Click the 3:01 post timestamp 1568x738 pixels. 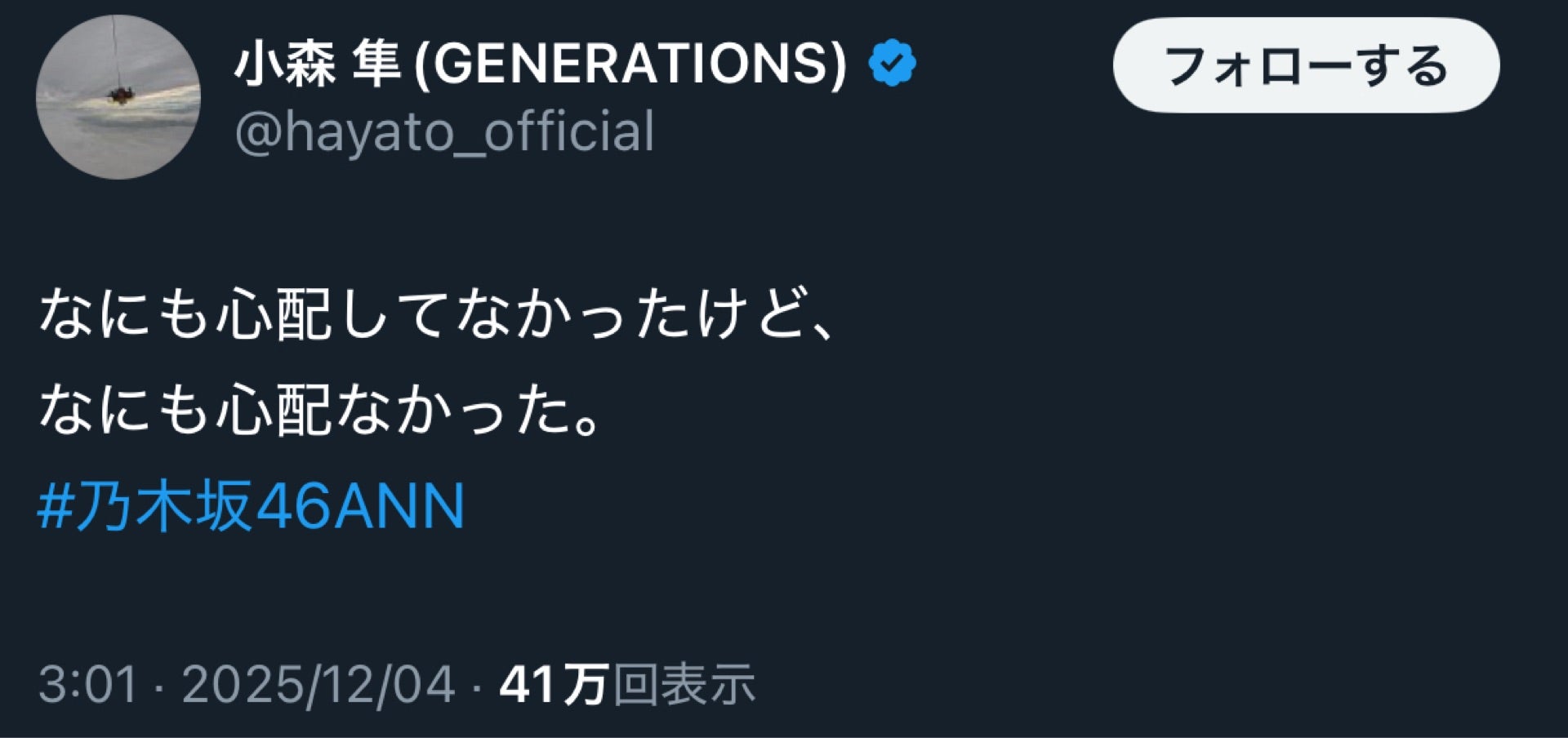(87, 684)
